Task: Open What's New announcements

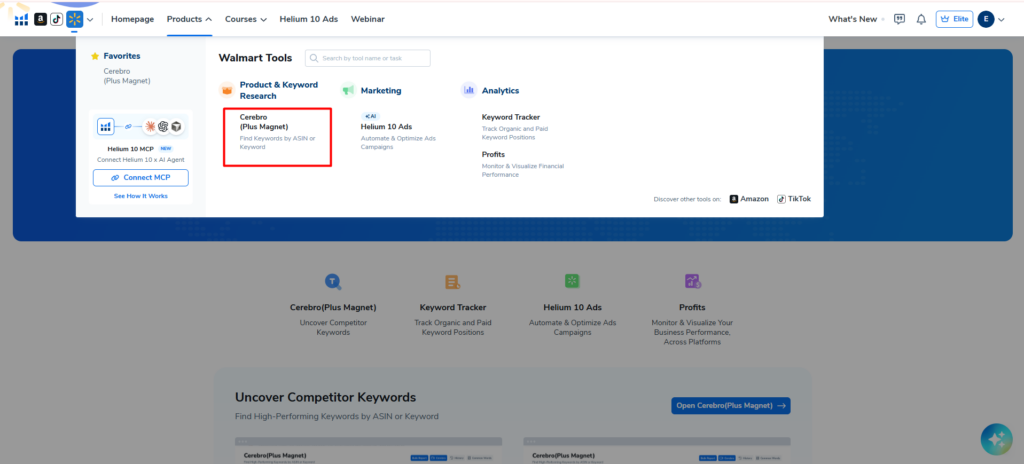Action: (853, 19)
